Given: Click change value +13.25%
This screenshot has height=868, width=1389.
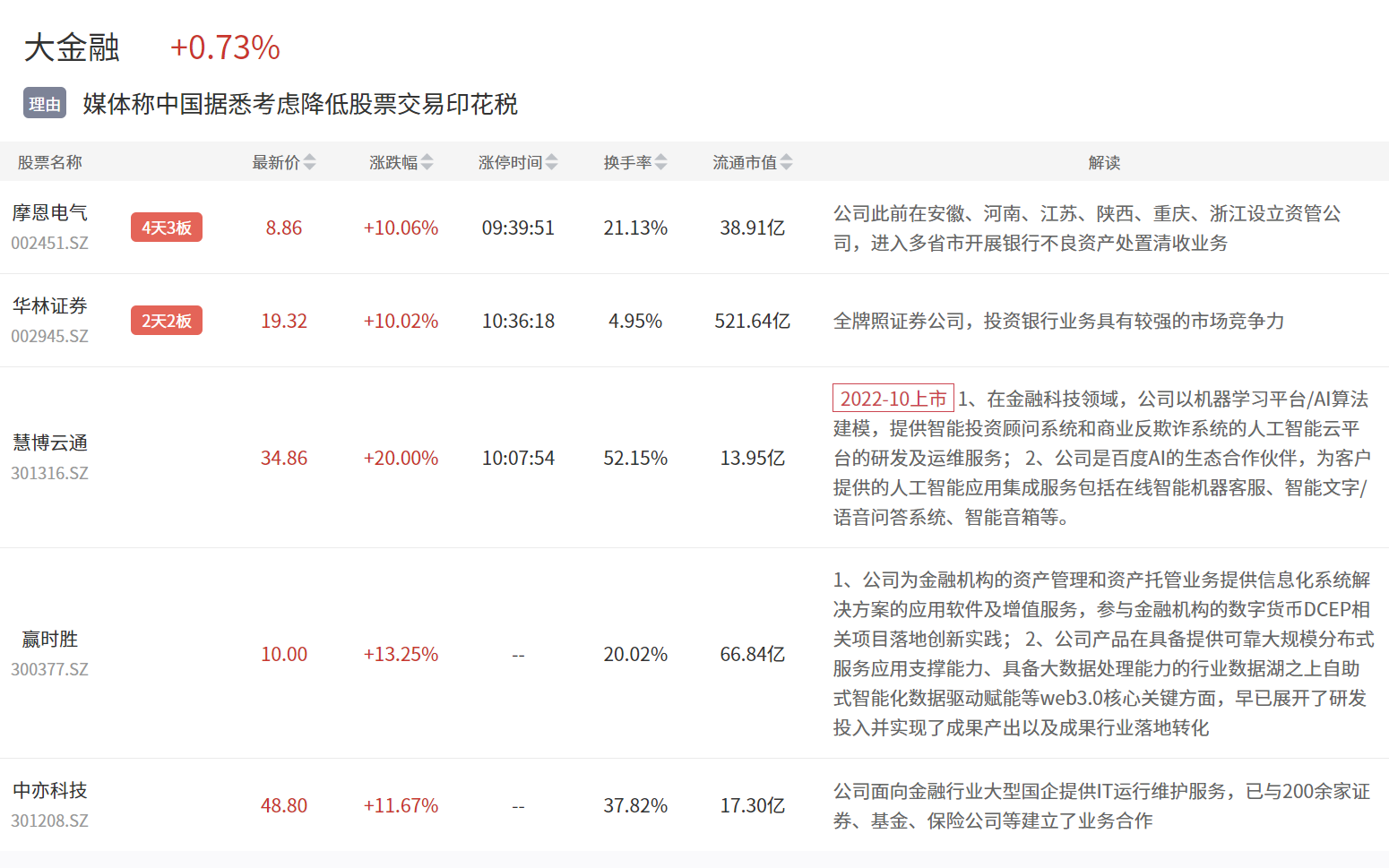Looking at the screenshot, I should [x=401, y=655].
